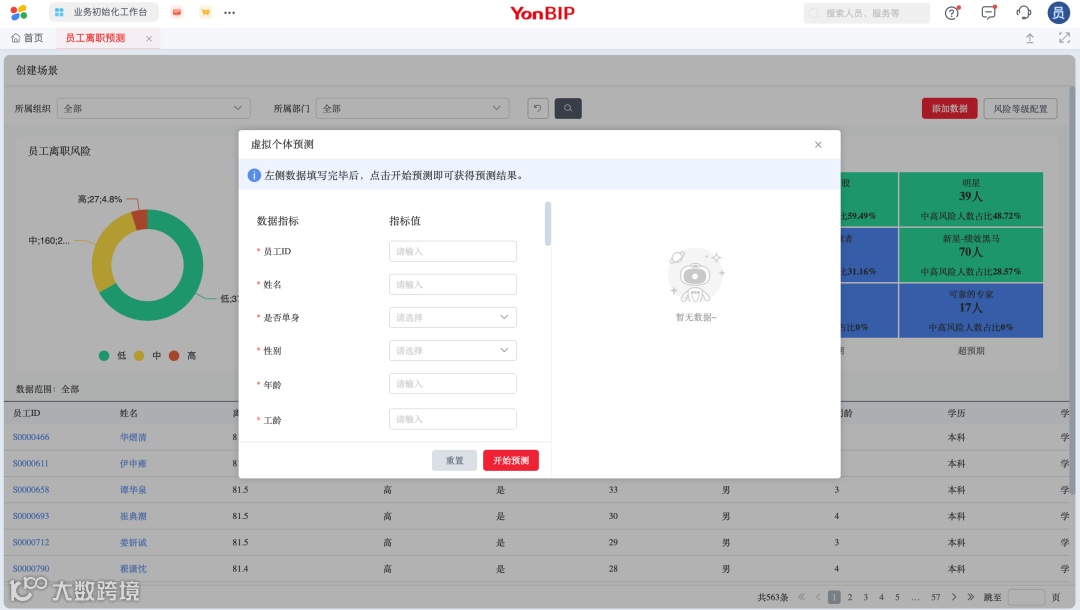Toggle fullscreen expand icon at top right

[x=1064, y=39]
